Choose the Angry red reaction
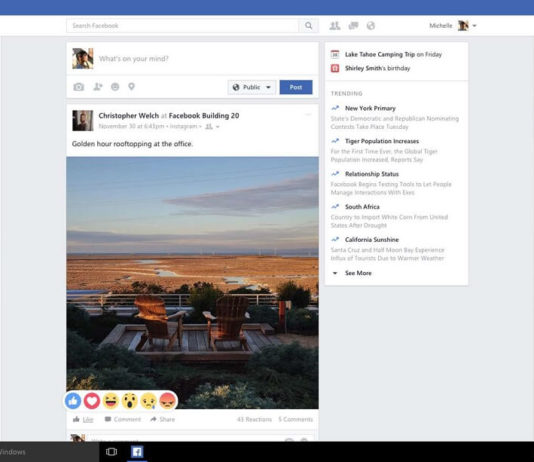 click(167, 401)
